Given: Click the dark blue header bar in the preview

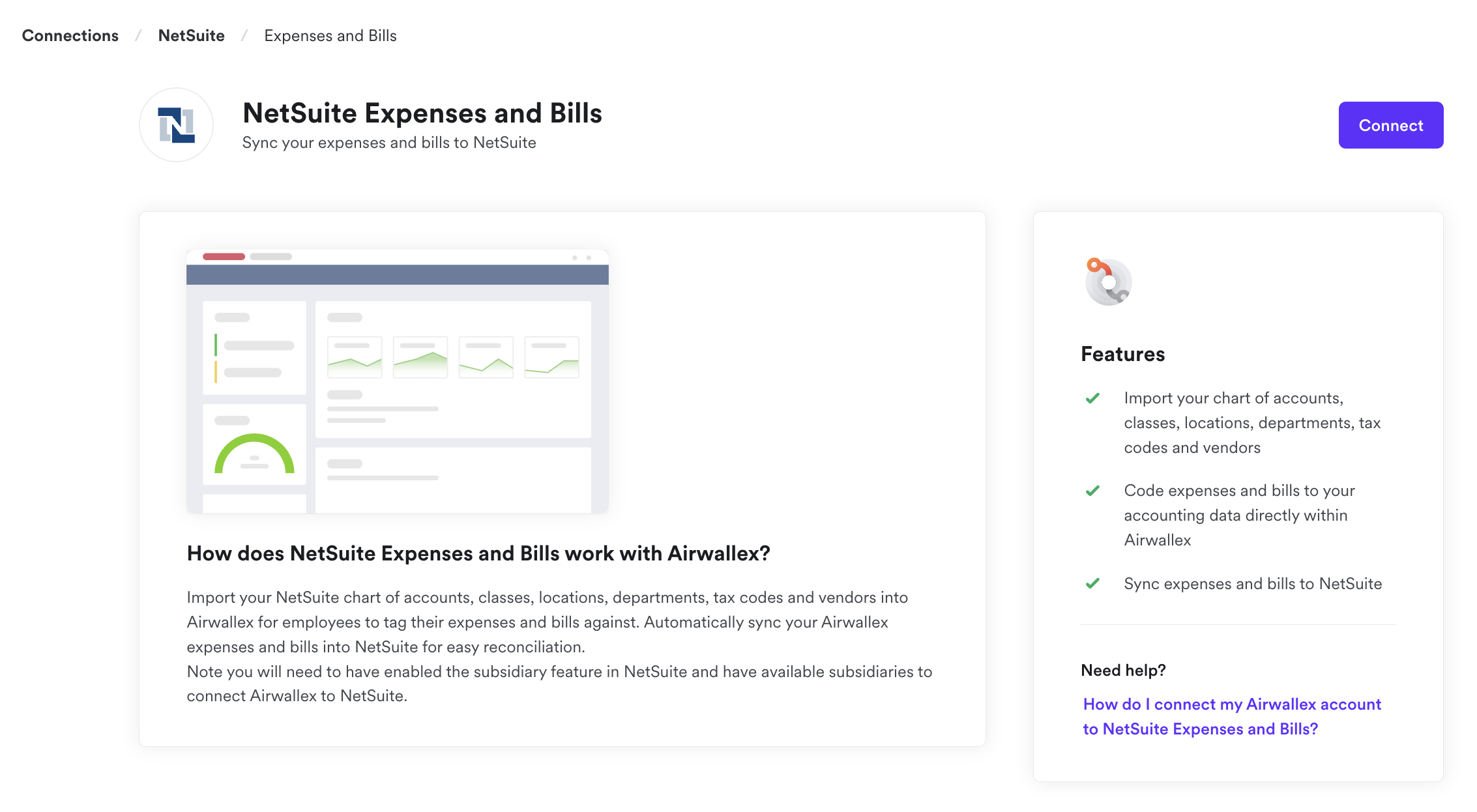Looking at the screenshot, I should (398, 274).
